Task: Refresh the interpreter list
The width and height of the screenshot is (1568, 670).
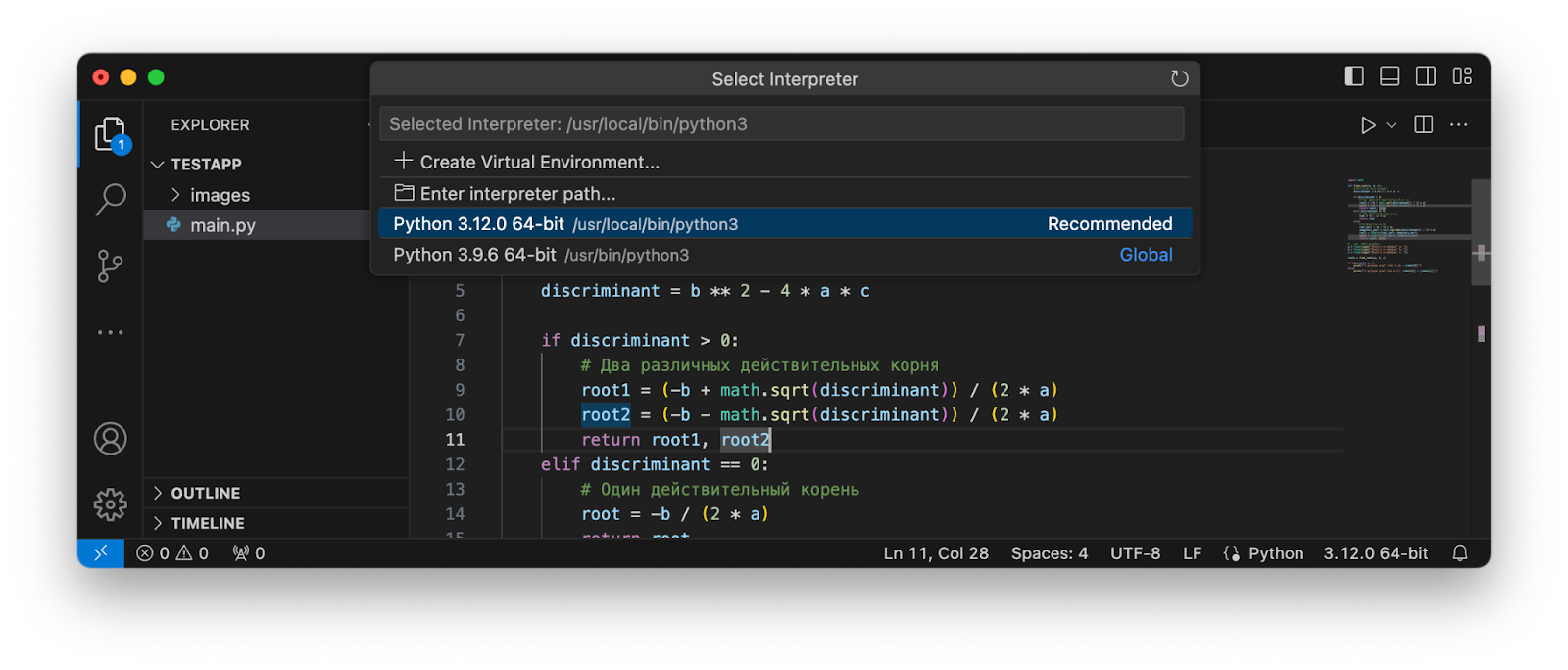Action: [1180, 78]
